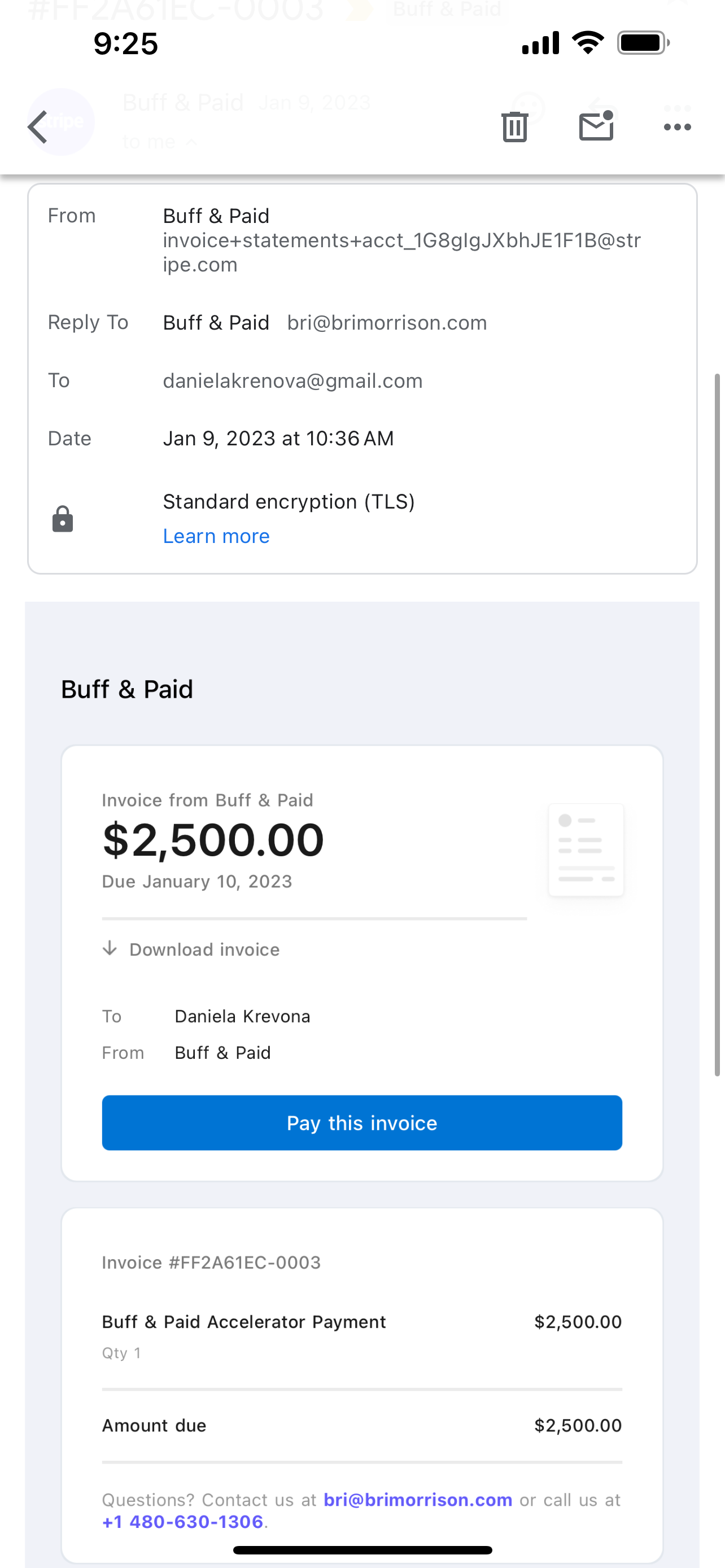The width and height of the screenshot is (725, 1568).
Task: Mark email as unread envelope icon
Action: tap(596, 126)
